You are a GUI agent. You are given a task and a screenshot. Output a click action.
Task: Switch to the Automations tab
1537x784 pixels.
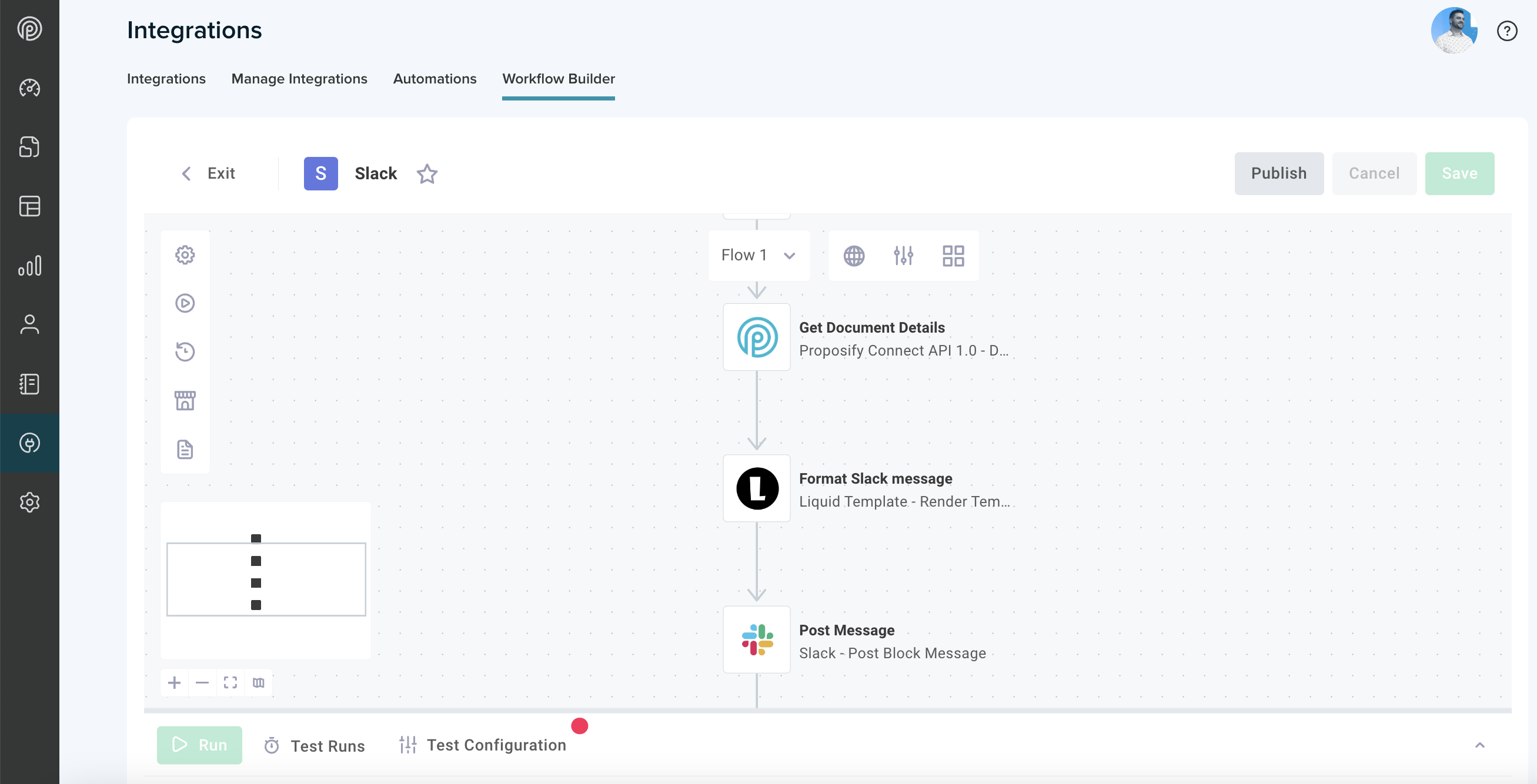pyautogui.click(x=435, y=79)
